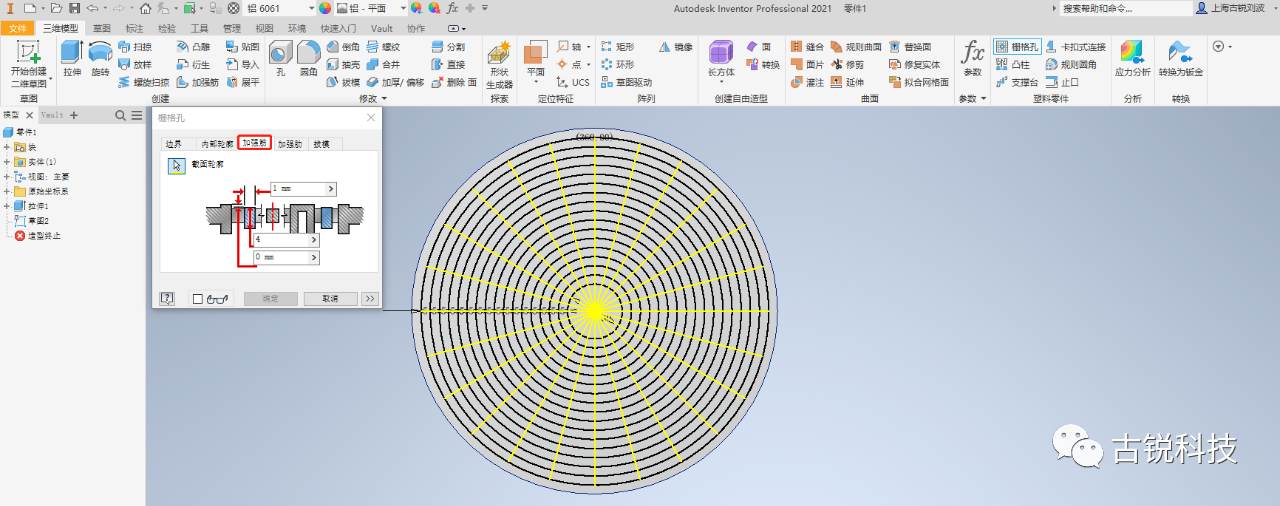Open the 文件 file menu
This screenshot has width=1280, height=506.
(x=18, y=29)
